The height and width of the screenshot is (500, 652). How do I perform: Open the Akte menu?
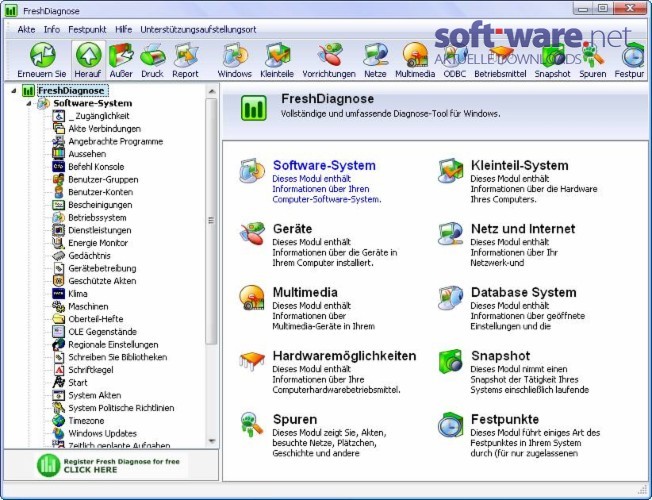pyautogui.click(x=26, y=30)
